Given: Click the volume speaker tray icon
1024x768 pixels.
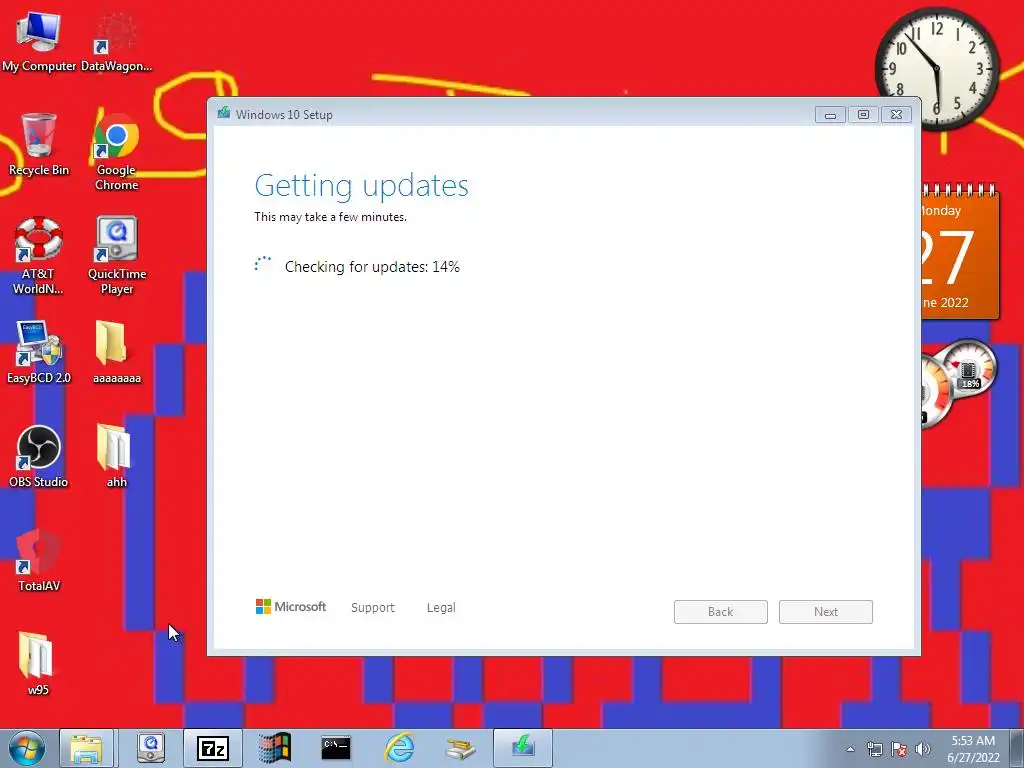Looking at the screenshot, I should pos(923,749).
